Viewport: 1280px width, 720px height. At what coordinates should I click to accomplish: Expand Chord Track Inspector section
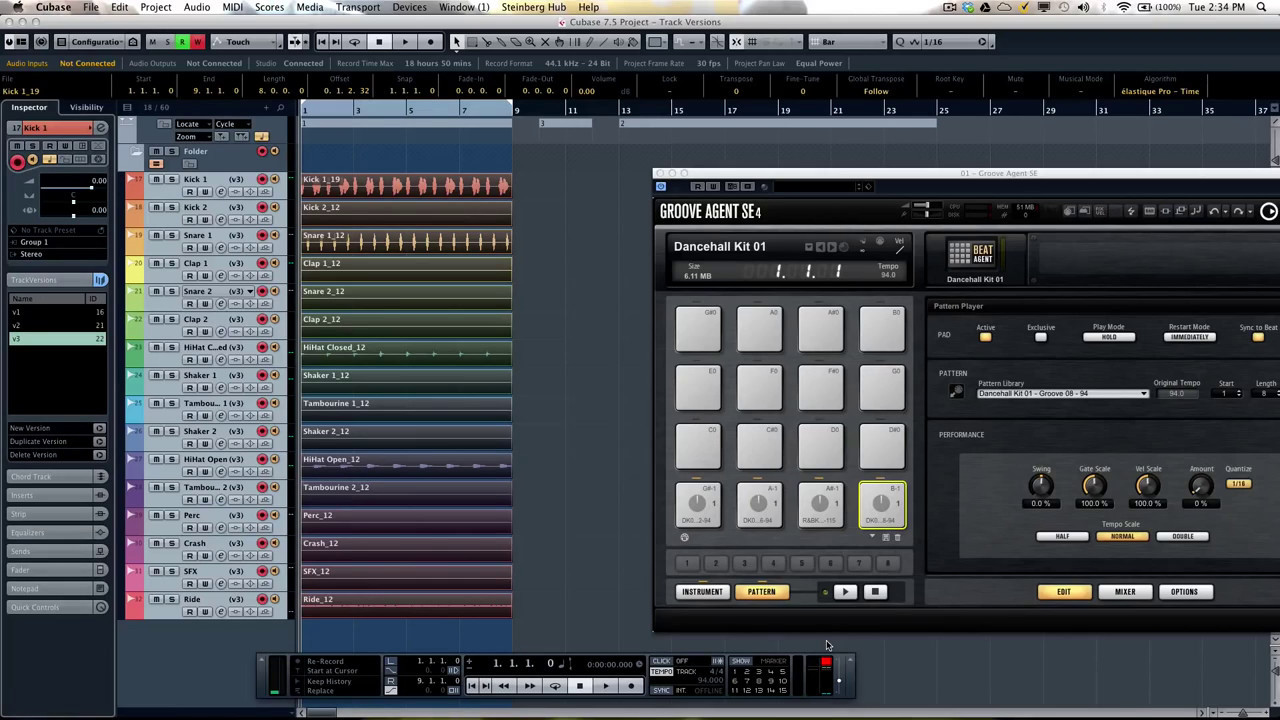[x=58, y=477]
